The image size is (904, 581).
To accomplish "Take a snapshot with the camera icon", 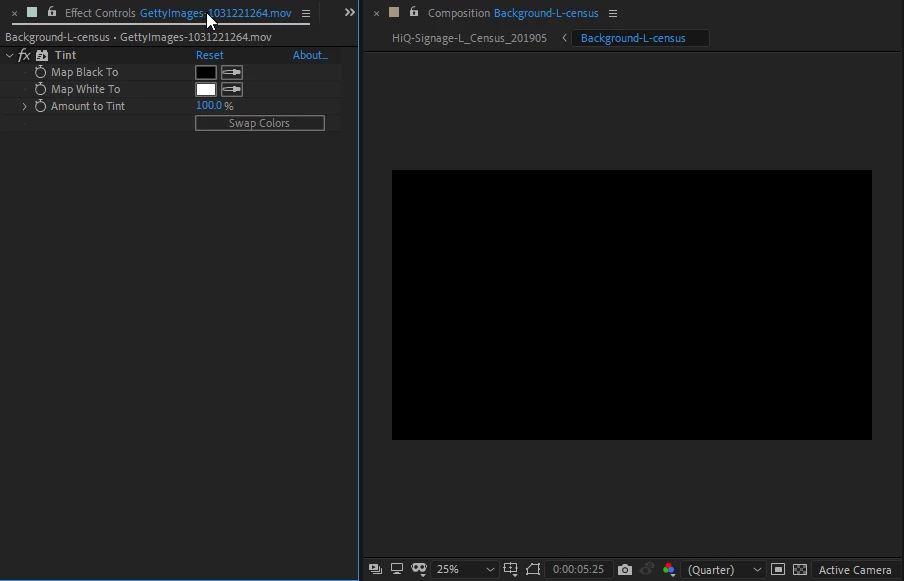I will [624, 569].
